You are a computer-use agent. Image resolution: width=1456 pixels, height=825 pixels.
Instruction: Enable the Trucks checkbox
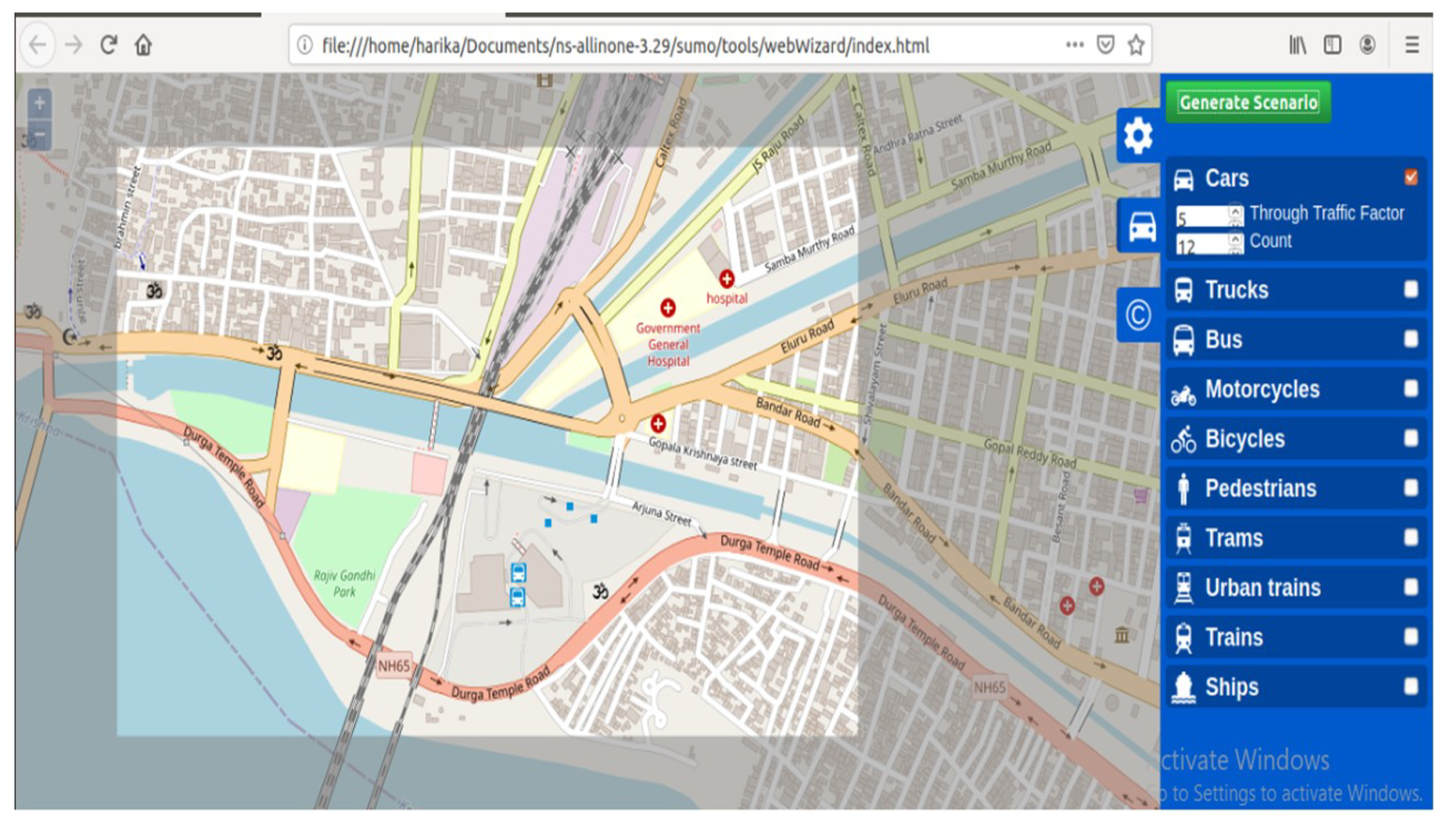click(x=1411, y=290)
